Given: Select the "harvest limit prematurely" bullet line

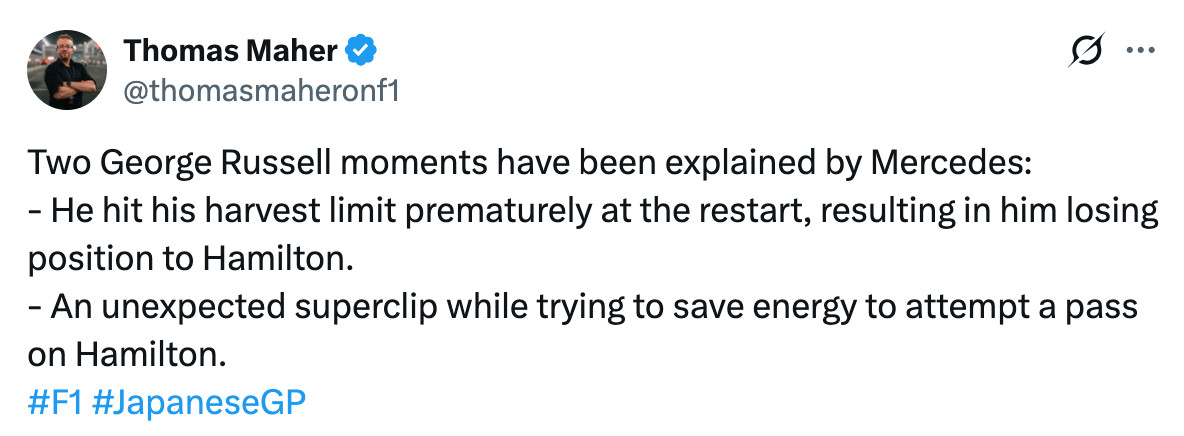Looking at the screenshot, I should (x=590, y=211).
